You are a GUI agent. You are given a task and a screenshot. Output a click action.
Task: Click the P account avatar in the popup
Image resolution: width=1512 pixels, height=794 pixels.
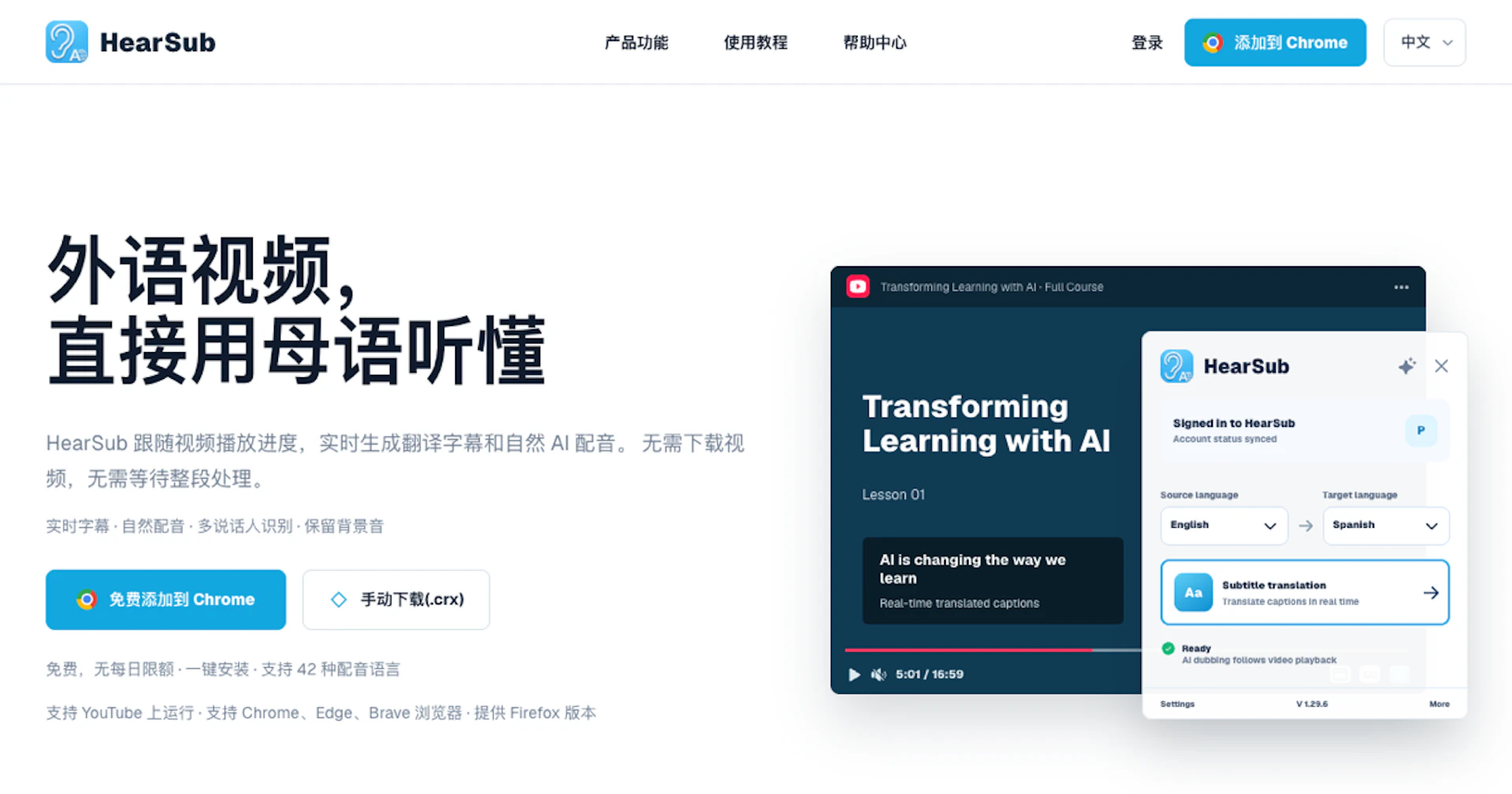tap(1421, 431)
